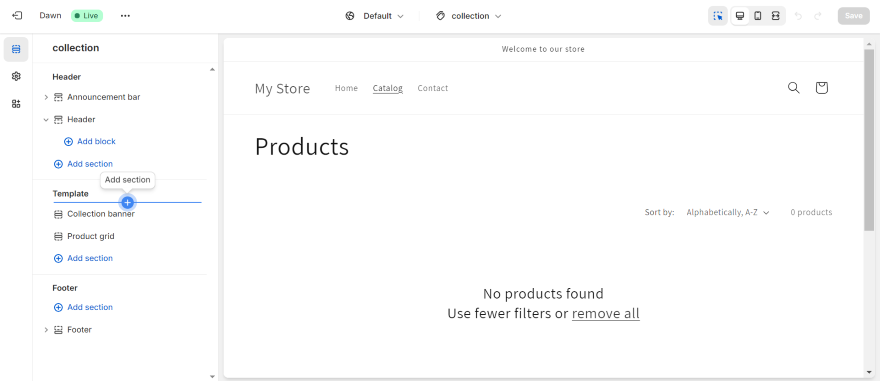Screen dimensions: 880x381
Task: Click the remove all filters link
Action: [606, 313]
